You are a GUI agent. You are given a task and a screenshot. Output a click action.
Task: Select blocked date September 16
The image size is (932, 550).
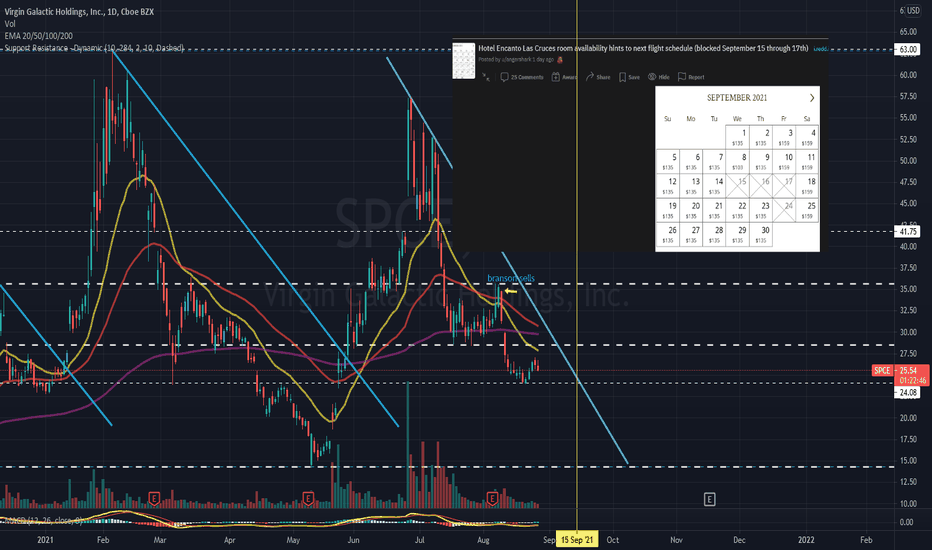coord(760,186)
